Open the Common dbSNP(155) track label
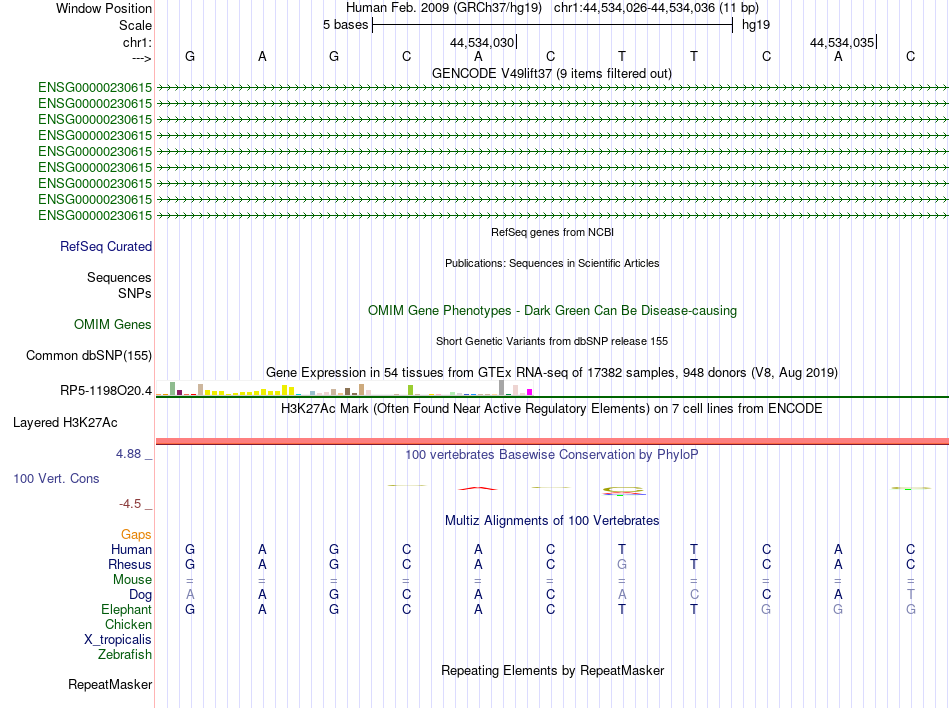The image size is (950, 708). pyautogui.click(x=89, y=356)
